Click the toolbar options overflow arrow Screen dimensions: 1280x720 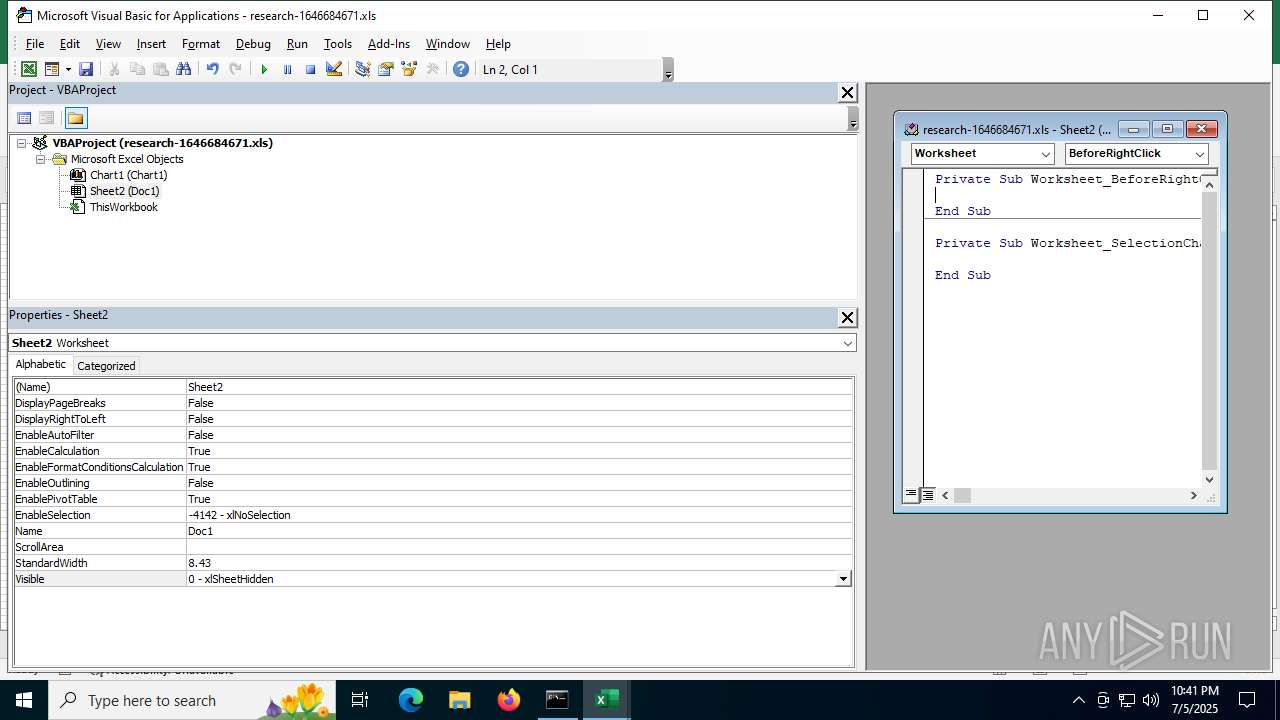coord(668,70)
